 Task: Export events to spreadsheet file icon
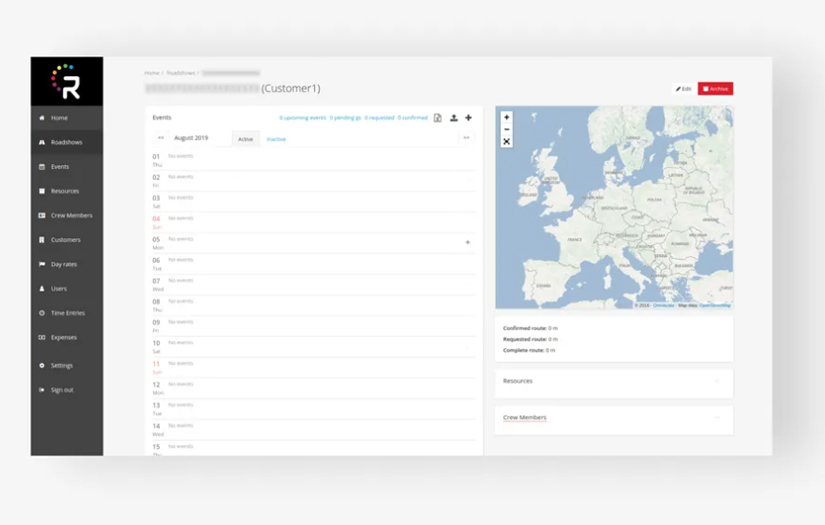point(438,118)
